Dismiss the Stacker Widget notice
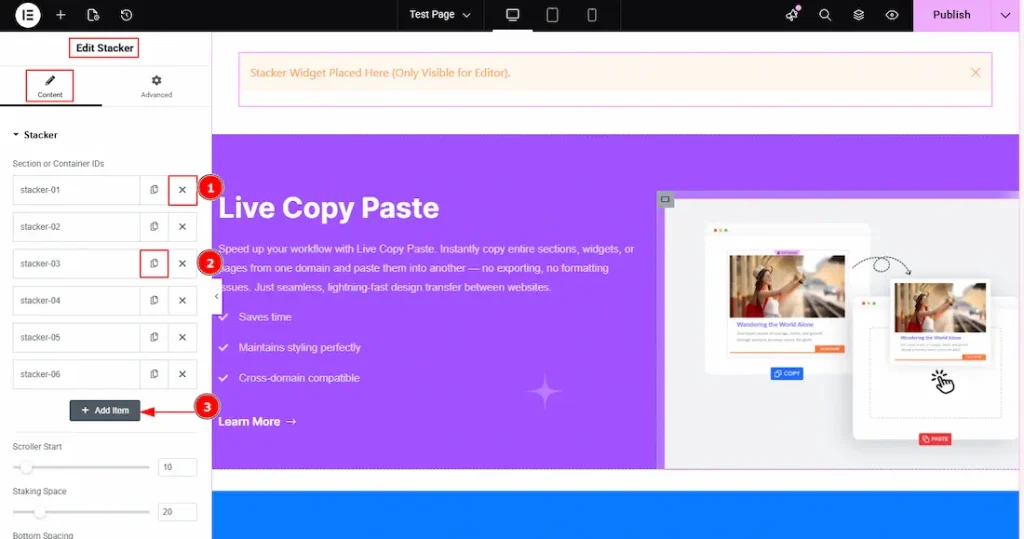Screen dimensions: 1024x539 coord(975,73)
